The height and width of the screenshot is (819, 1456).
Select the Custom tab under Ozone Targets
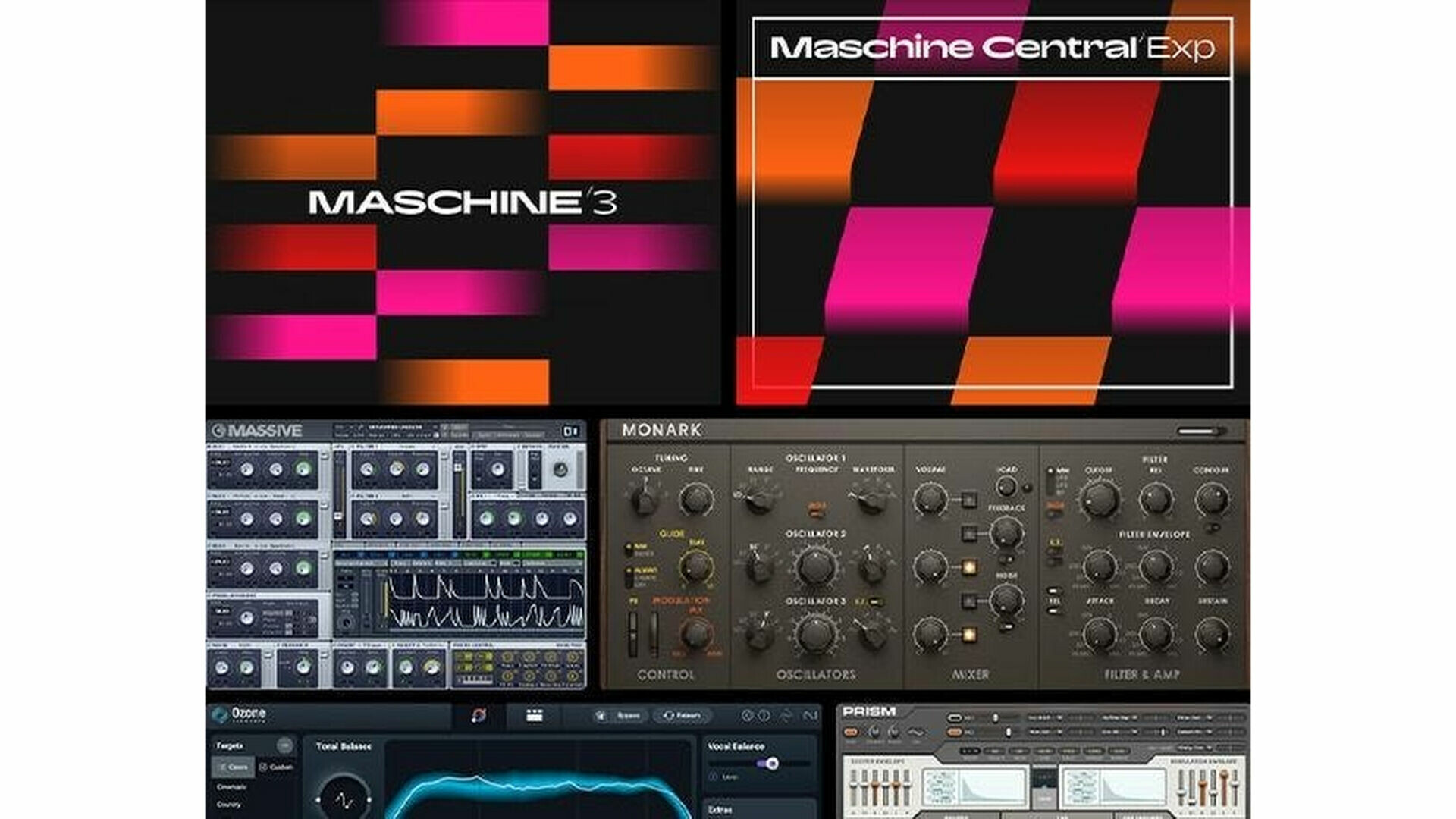276,767
